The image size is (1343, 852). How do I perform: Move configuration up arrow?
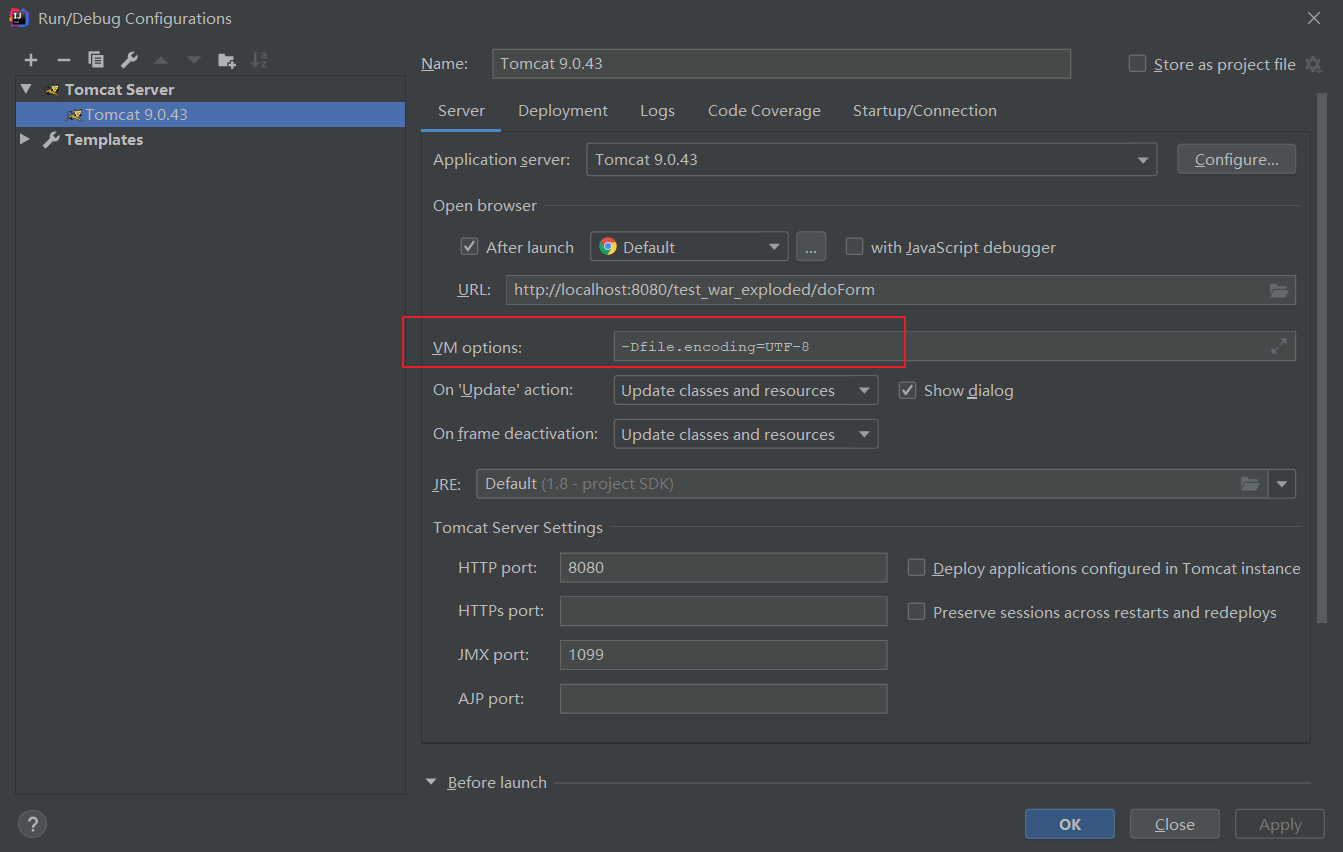[x=161, y=60]
